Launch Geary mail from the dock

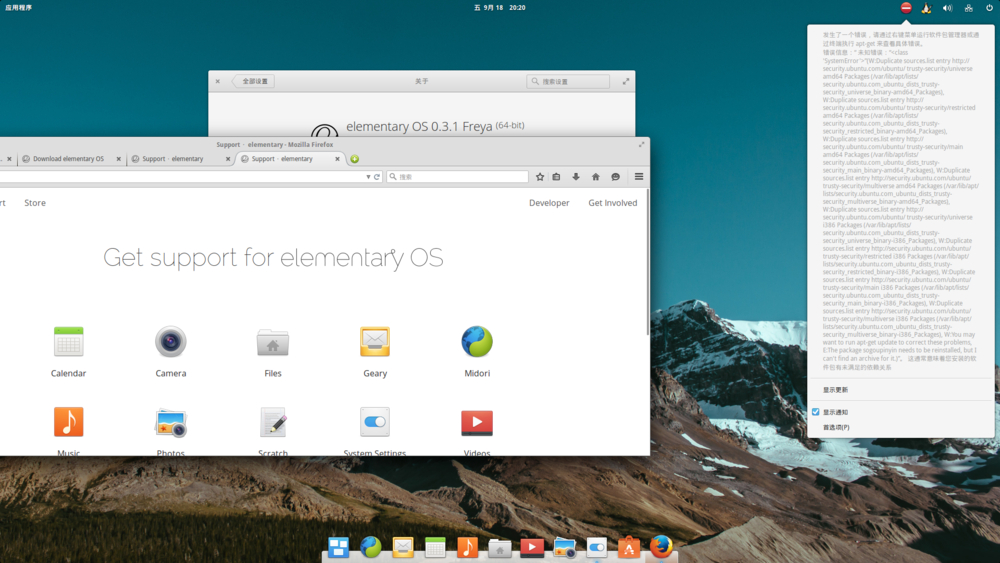click(x=403, y=547)
